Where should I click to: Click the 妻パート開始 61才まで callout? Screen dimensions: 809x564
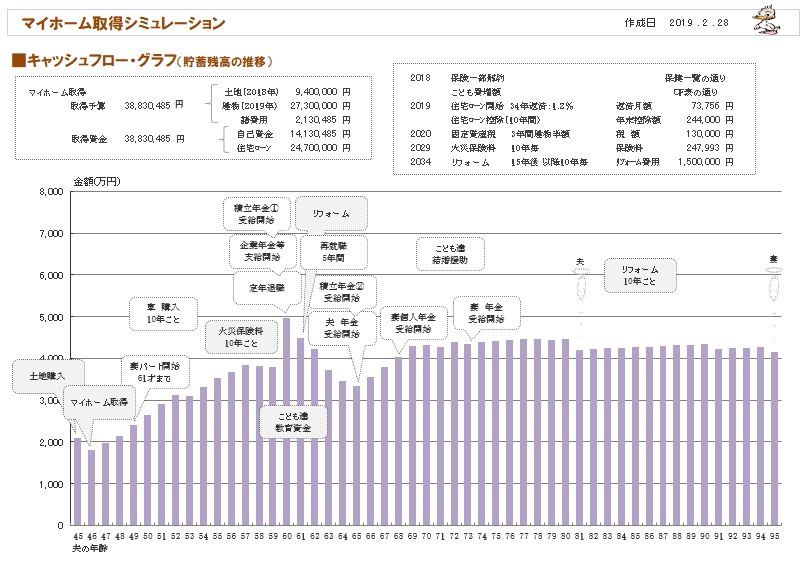[150, 371]
